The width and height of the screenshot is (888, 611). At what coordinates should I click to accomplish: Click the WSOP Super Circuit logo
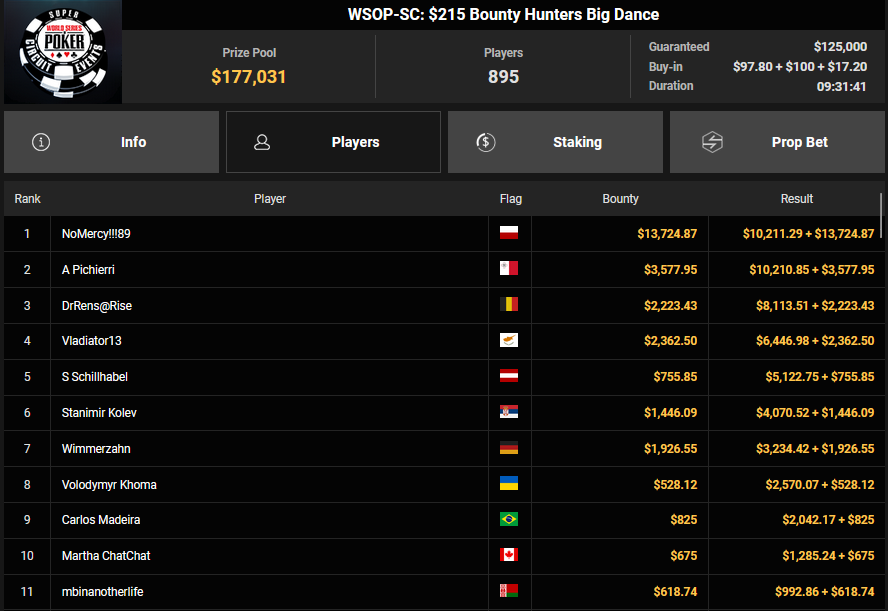click(x=61, y=52)
